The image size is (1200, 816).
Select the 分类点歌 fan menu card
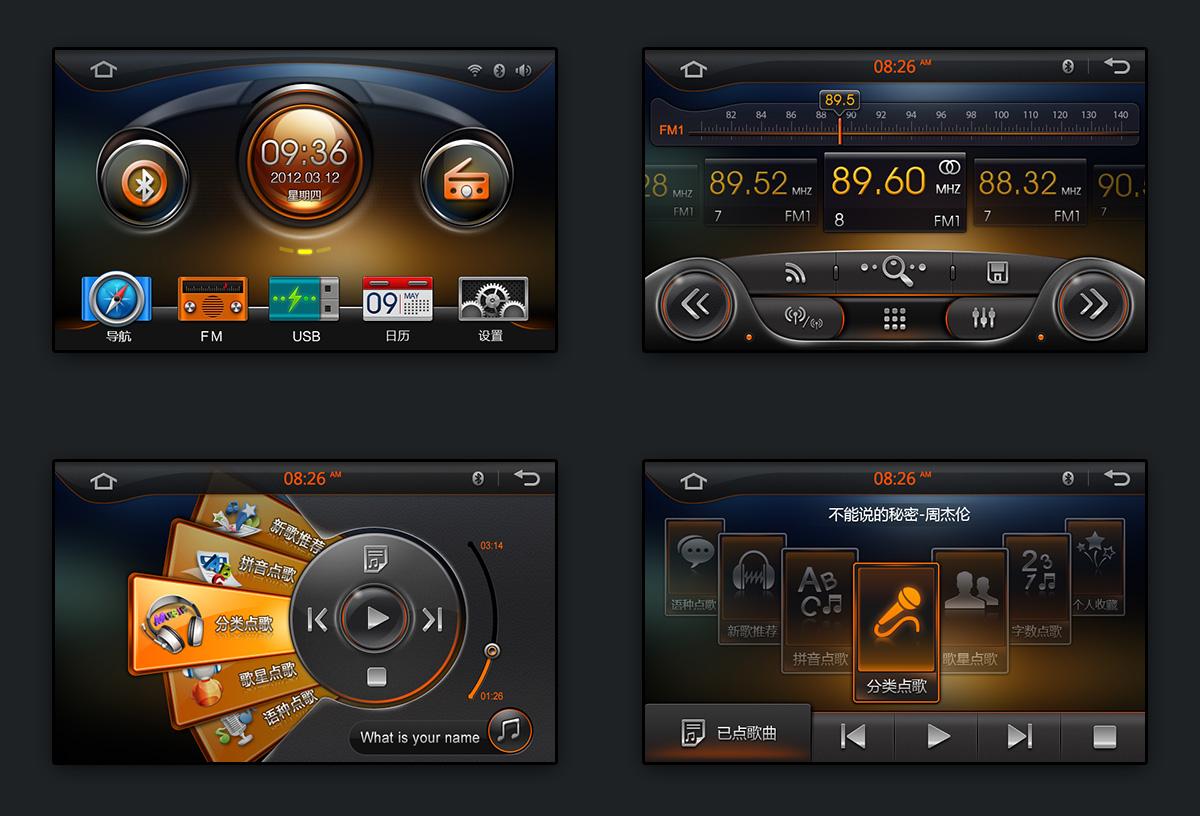[x=210, y=622]
